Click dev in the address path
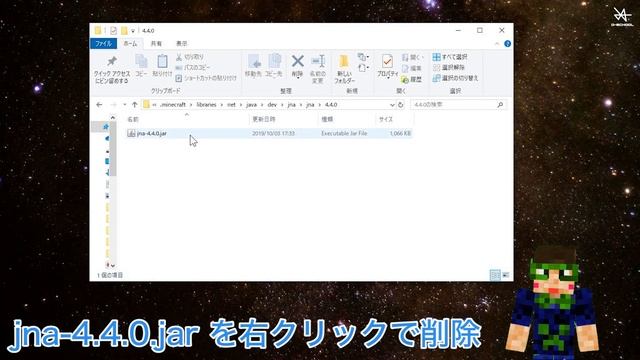 point(272,105)
